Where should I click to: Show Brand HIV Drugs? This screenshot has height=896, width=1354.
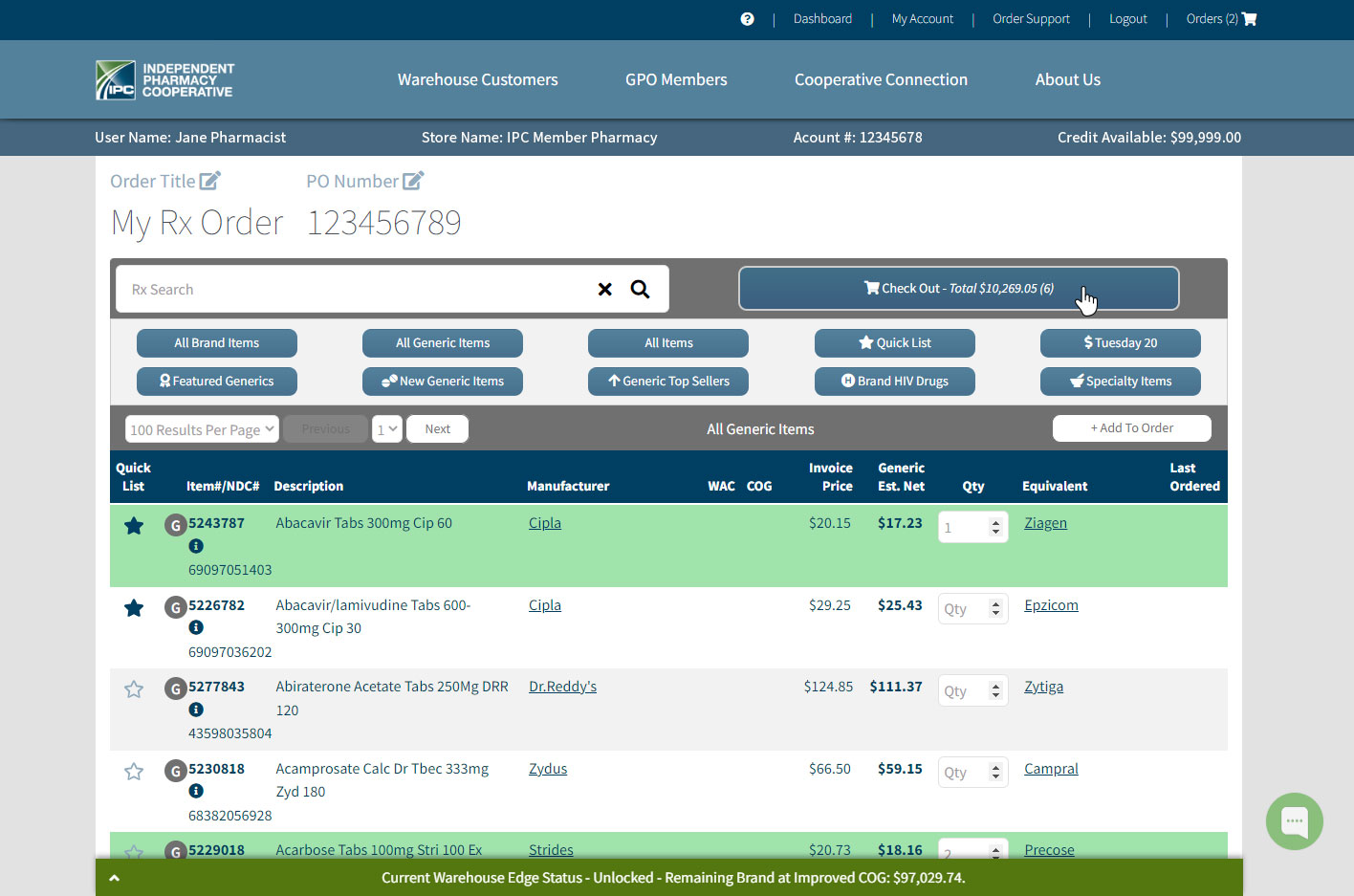click(895, 381)
